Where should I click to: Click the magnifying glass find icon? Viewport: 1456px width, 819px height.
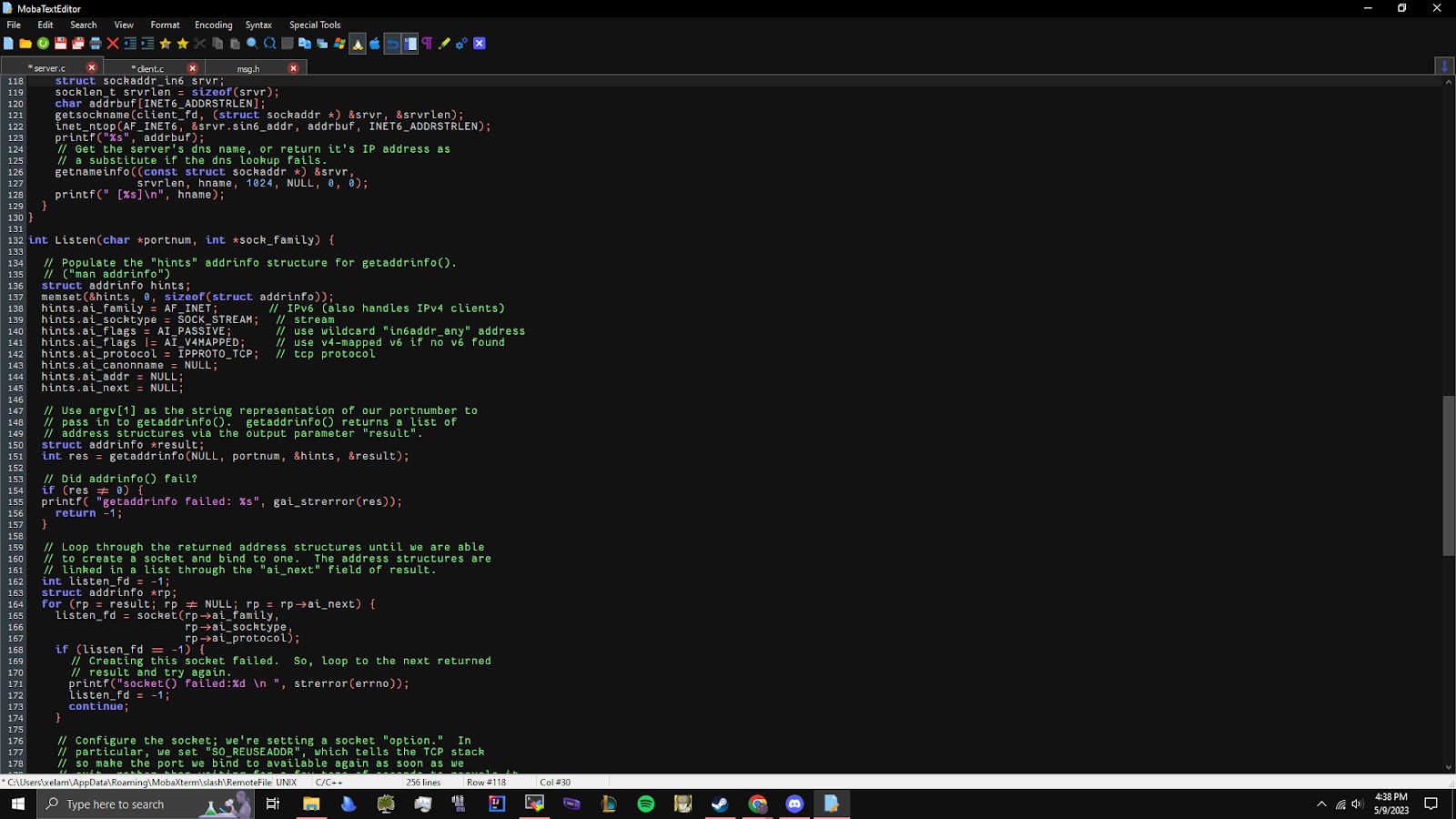click(252, 44)
